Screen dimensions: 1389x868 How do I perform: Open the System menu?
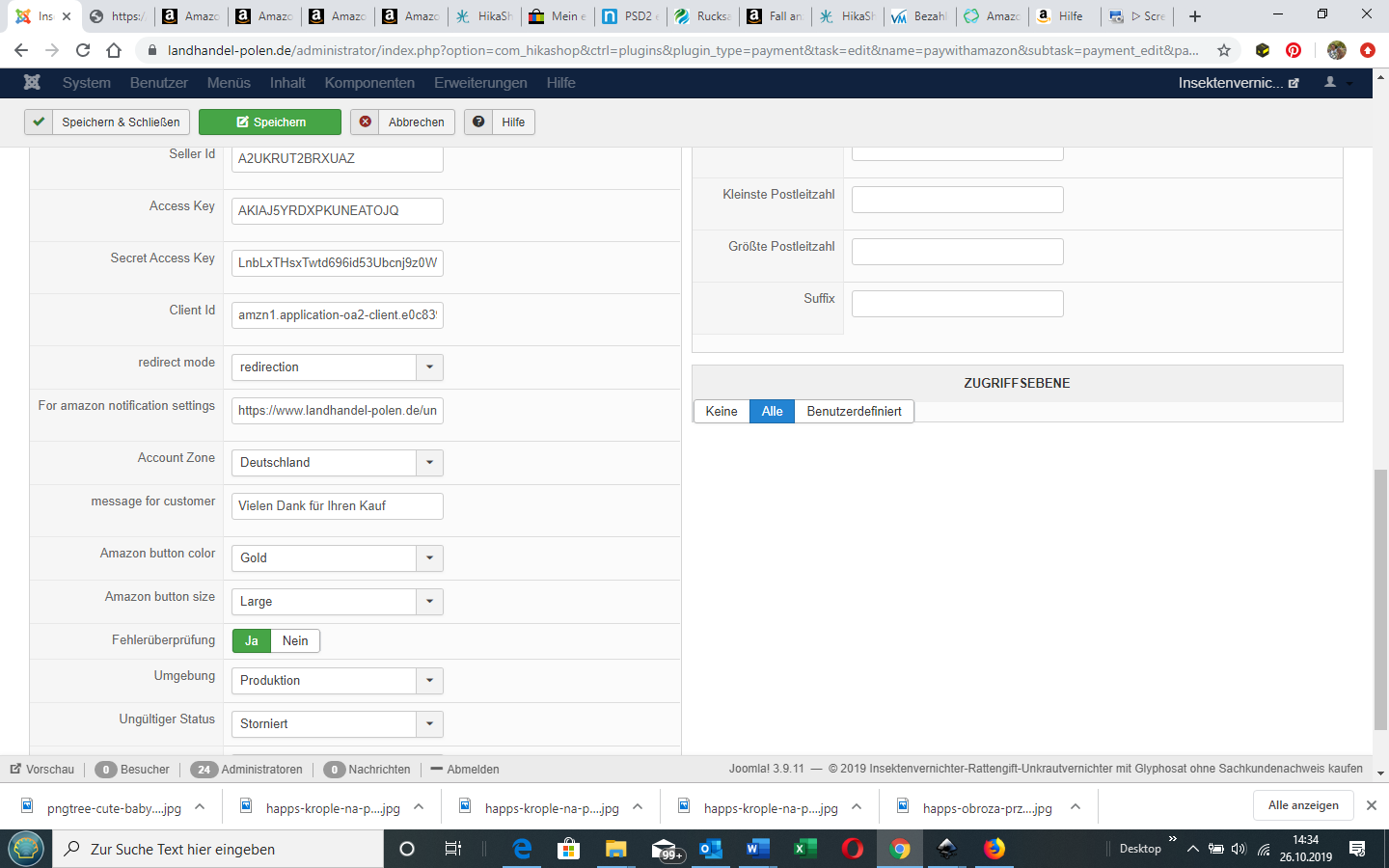click(87, 83)
